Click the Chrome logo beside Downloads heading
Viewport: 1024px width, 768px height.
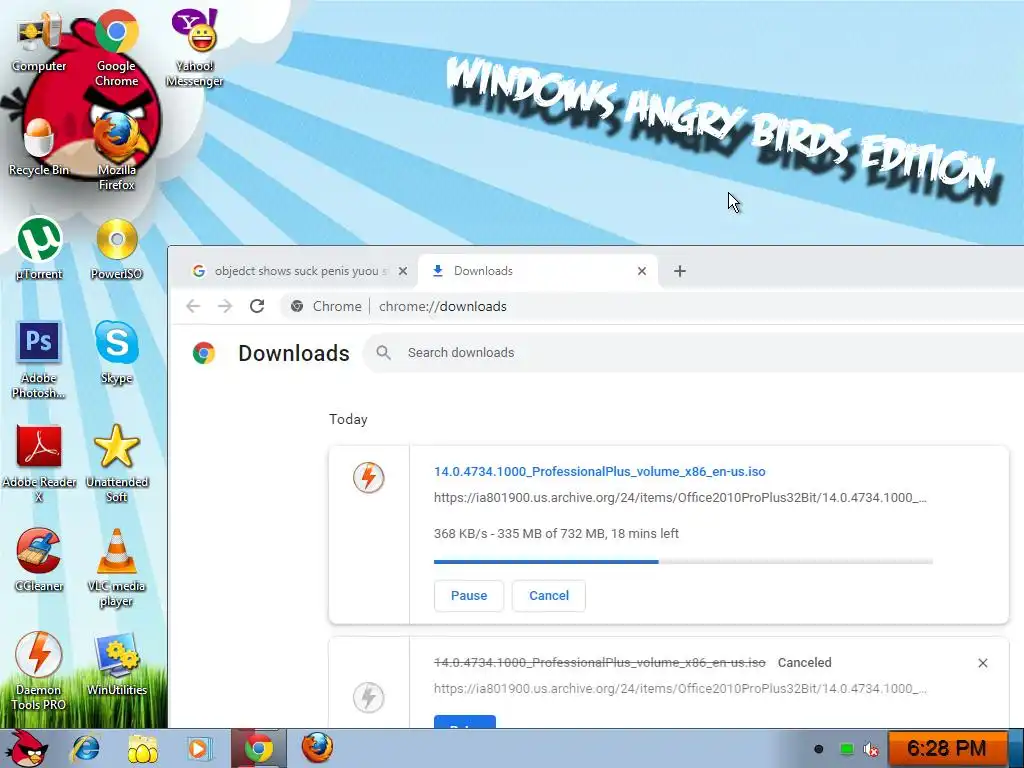coord(204,353)
